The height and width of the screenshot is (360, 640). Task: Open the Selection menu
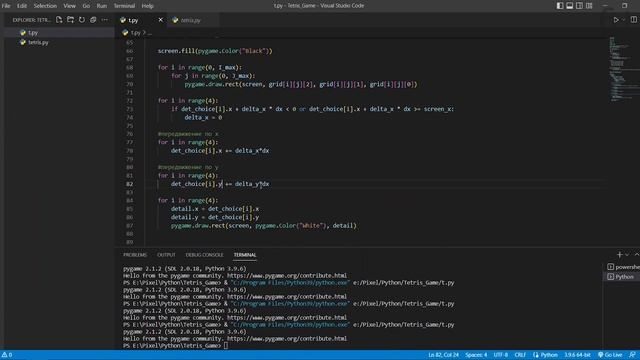coord(45,6)
